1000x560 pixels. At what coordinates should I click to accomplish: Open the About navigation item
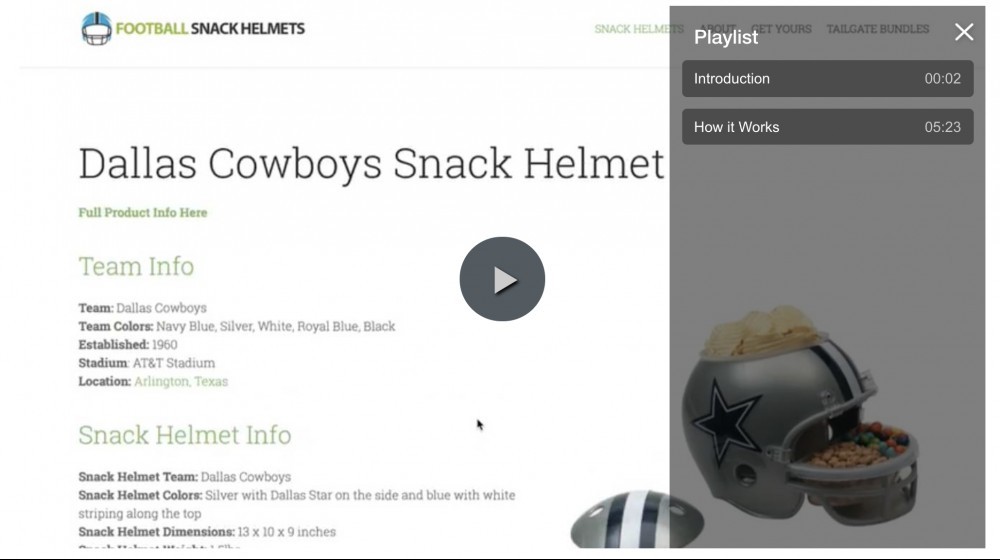click(717, 29)
